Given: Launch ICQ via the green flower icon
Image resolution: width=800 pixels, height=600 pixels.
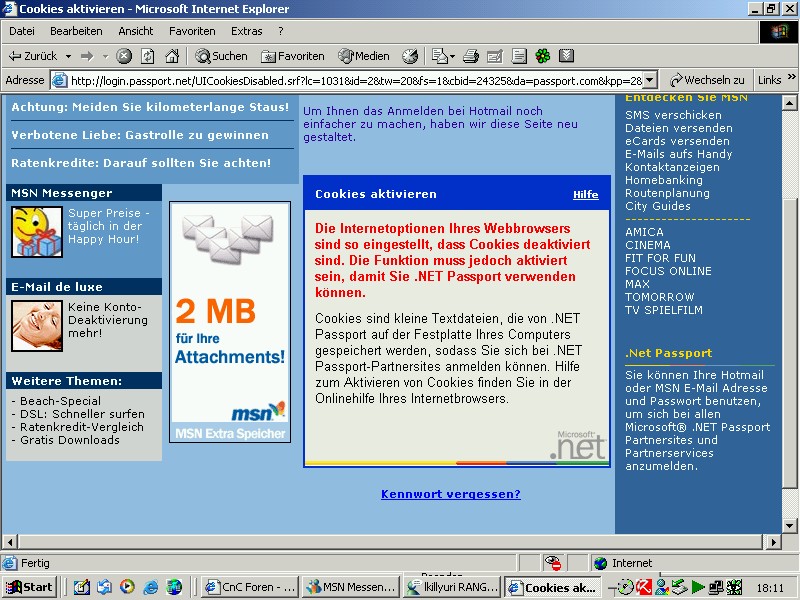Looking at the screenshot, I should [x=543, y=56].
